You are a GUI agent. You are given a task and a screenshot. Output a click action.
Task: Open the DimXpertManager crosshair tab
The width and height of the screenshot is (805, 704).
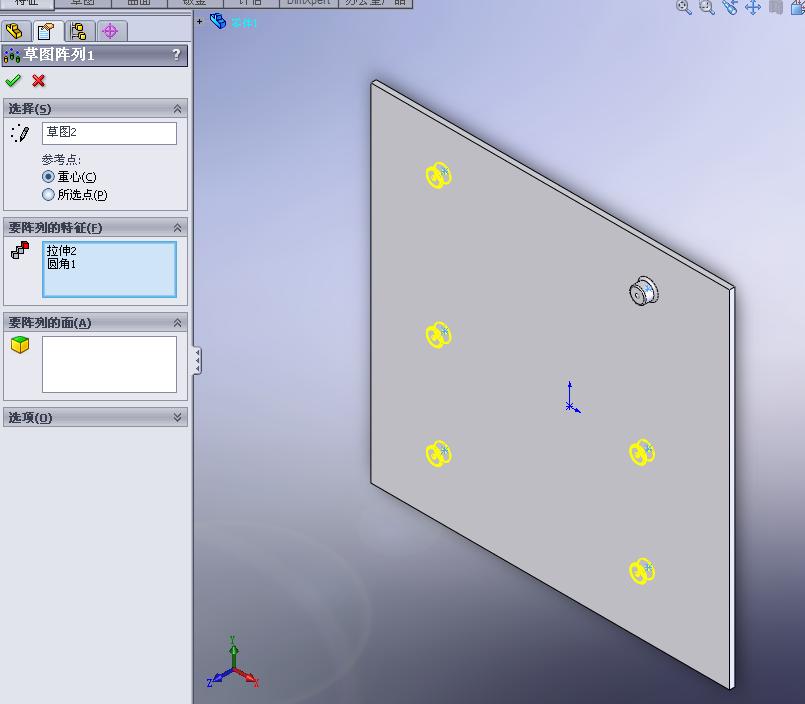click(x=110, y=31)
